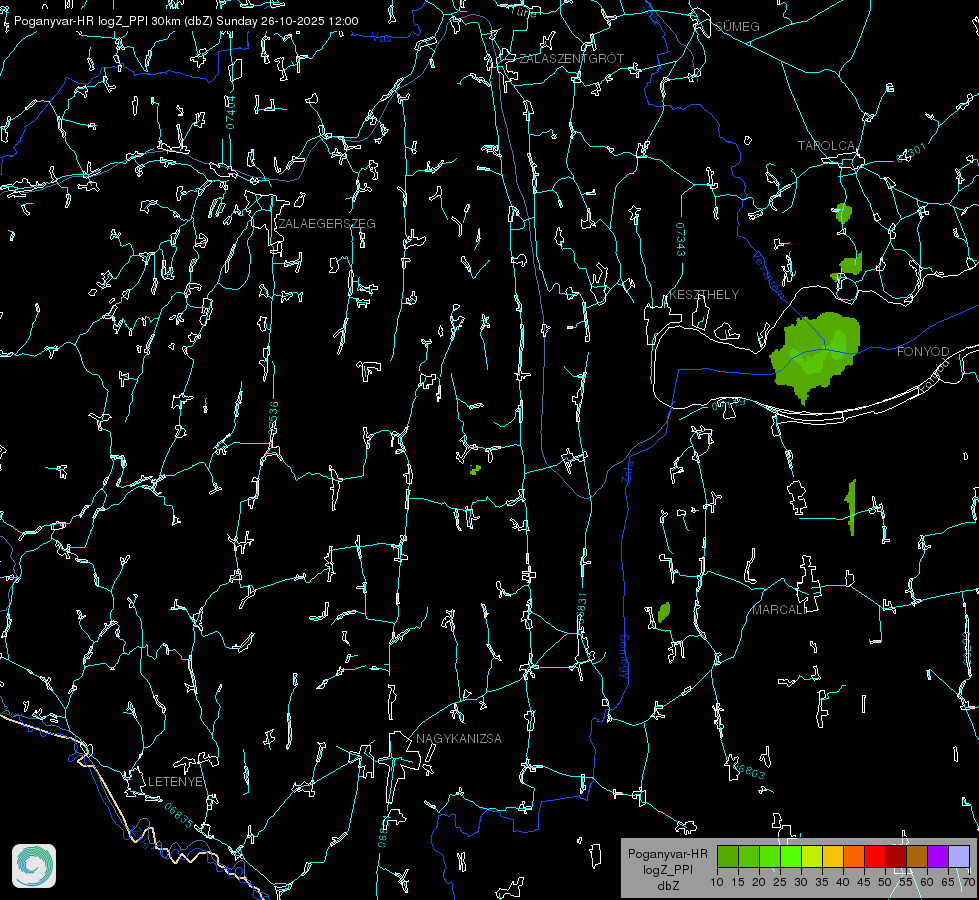Screen dimensions: 979x900
Task: Click the SÜMEG town label
Action: tap(737, 26)
